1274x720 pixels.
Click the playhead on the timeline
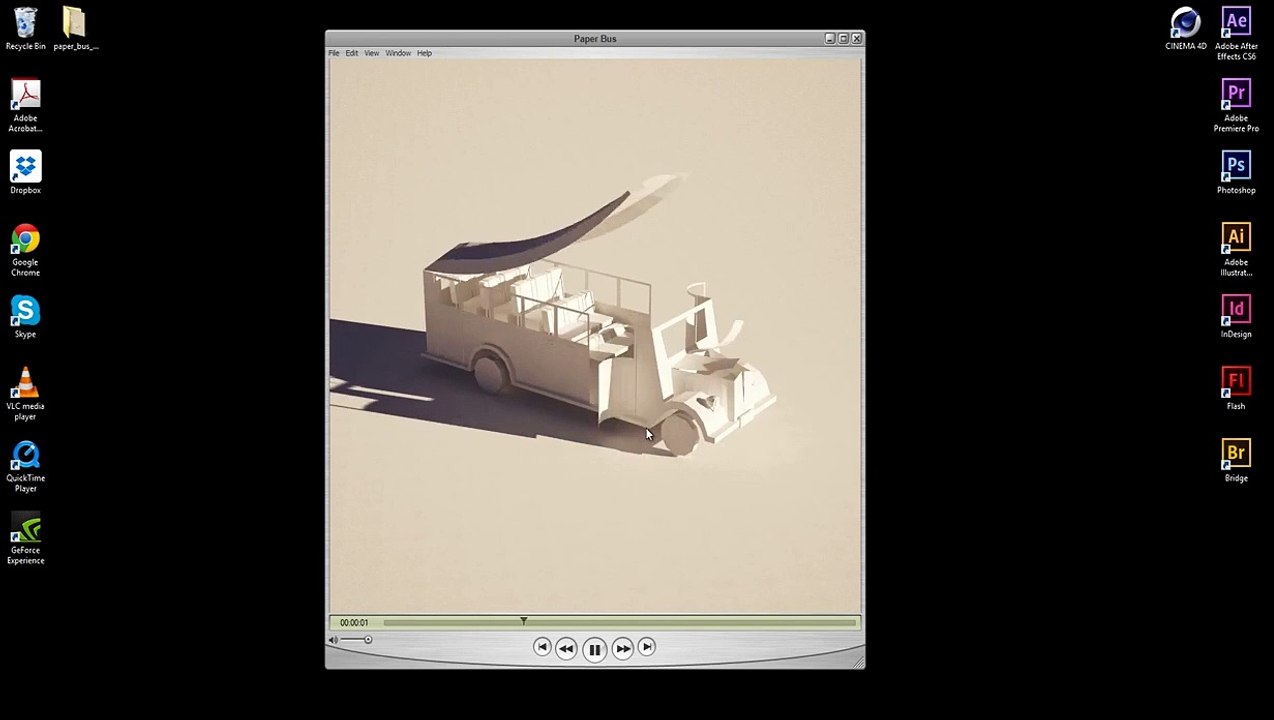point(523,621)
